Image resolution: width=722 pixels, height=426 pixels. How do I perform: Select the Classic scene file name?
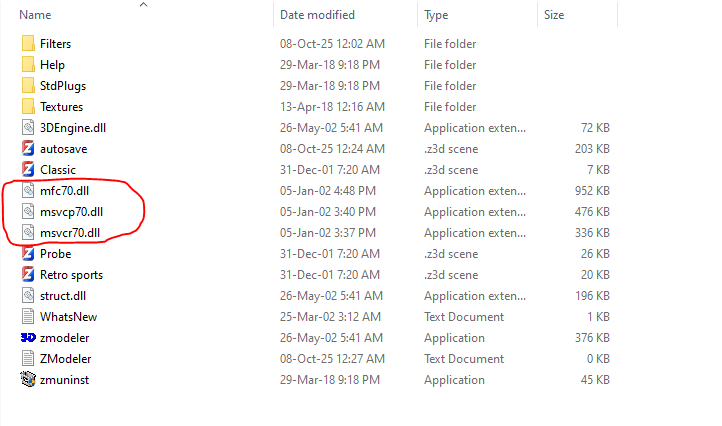click(58, 170)
